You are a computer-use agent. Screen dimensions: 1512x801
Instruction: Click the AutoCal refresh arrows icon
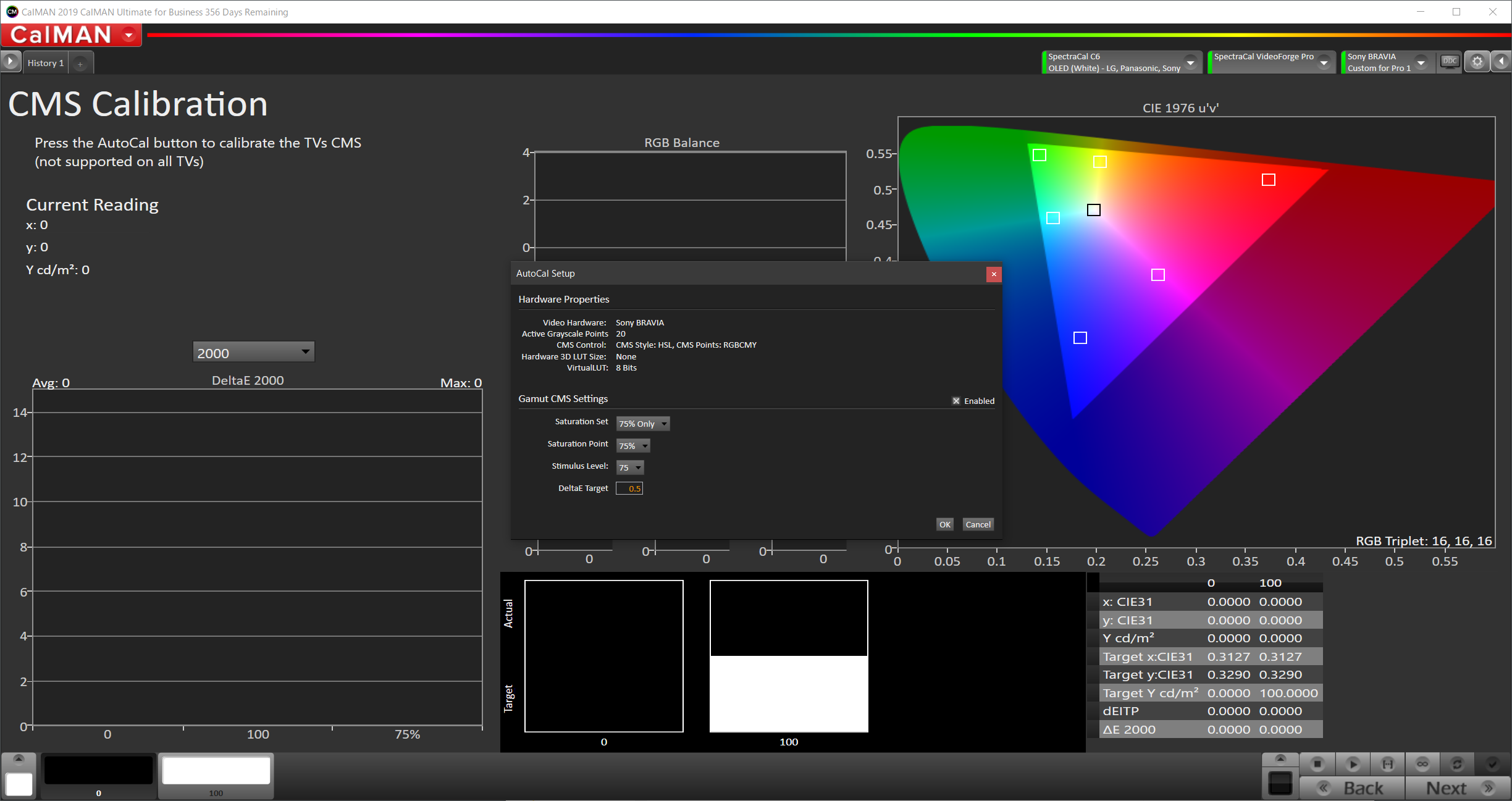(x=1457, y=764)
